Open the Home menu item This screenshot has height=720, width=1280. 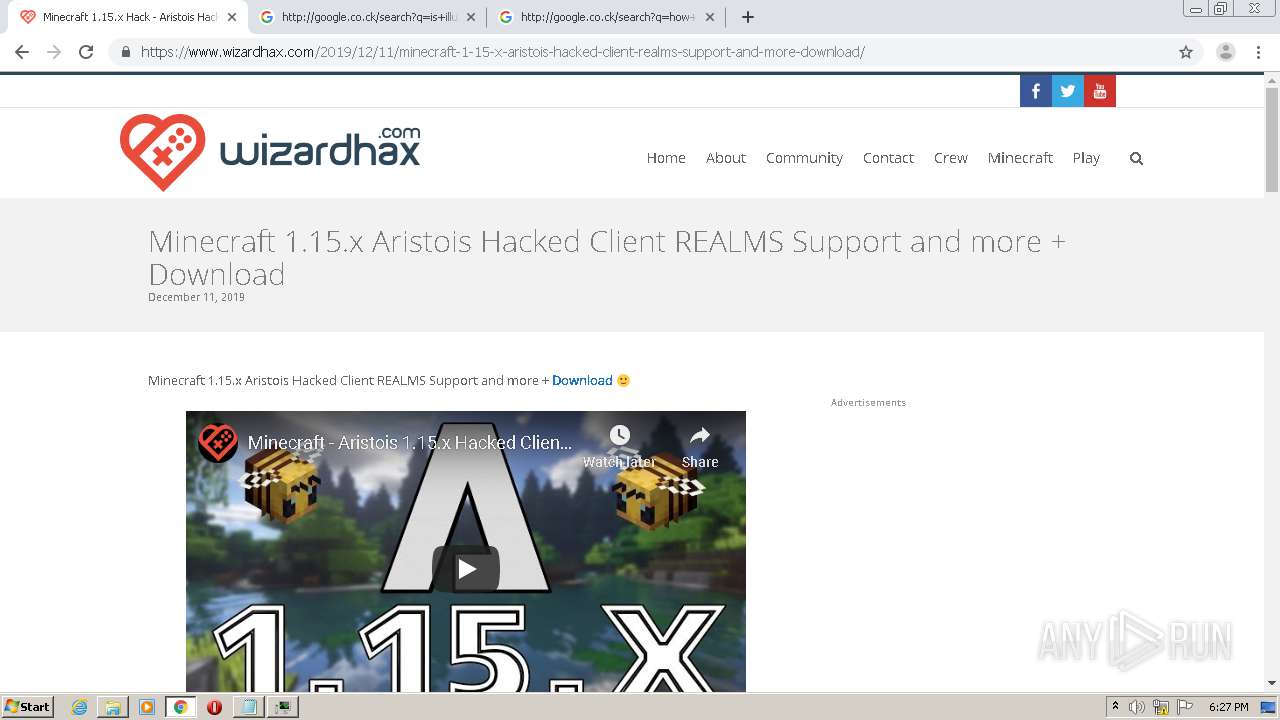click(x=666, y=158)
